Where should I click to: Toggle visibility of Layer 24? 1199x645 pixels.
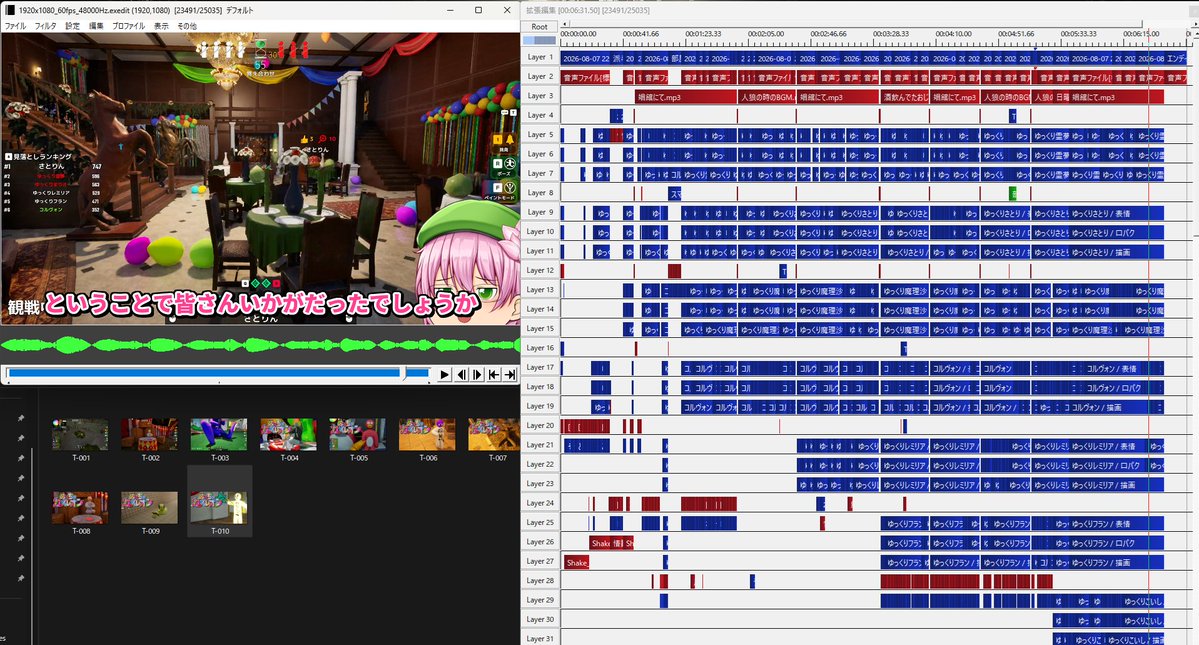[540, 504]
